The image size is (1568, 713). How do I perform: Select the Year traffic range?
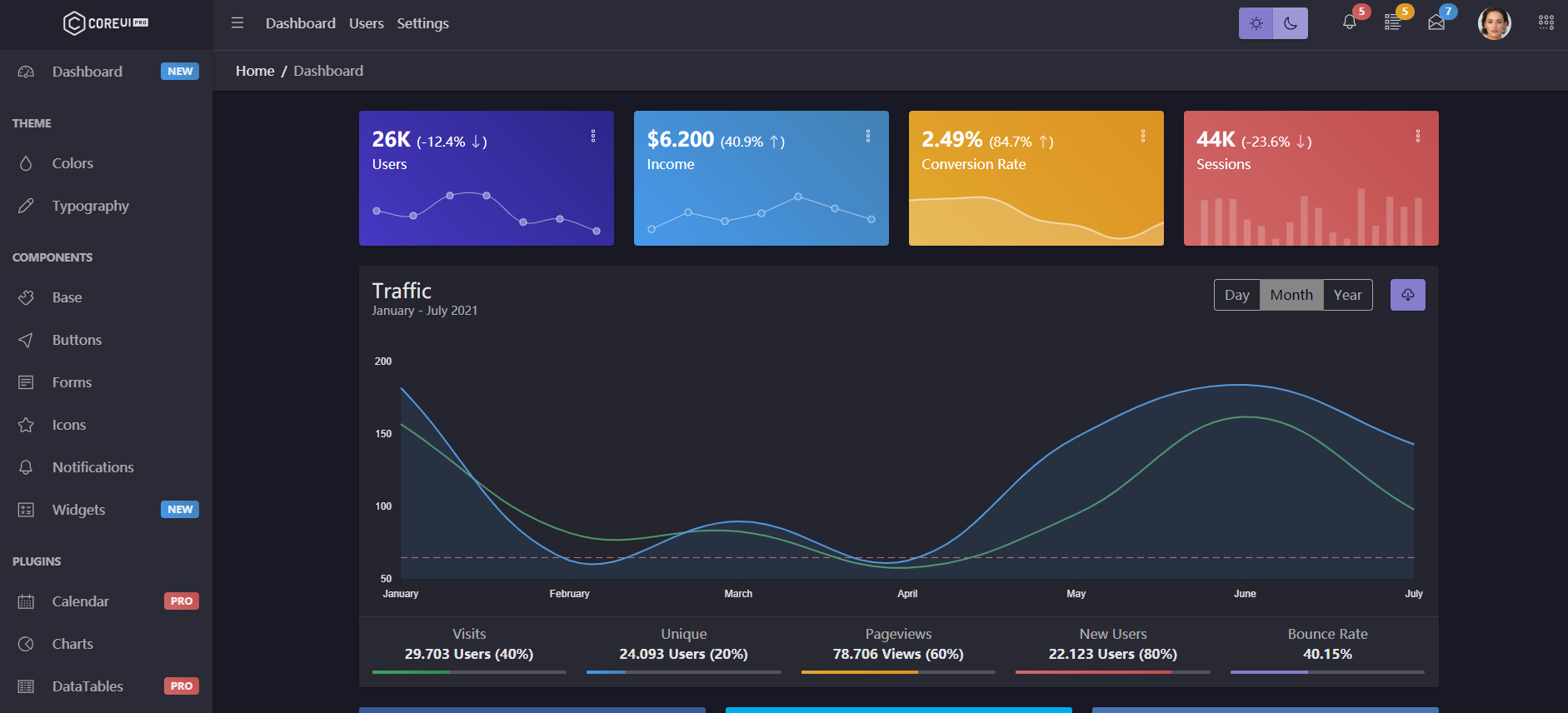tap(1347, 295)
